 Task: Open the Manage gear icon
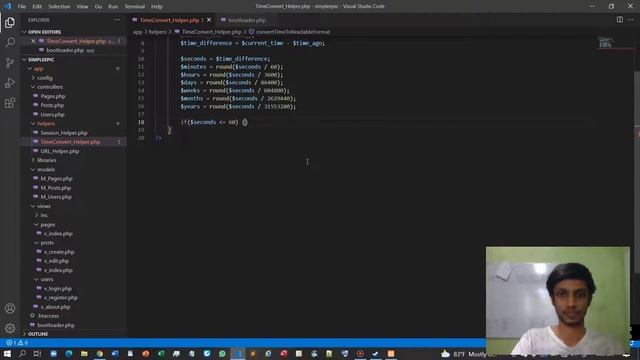click(10, 328)
